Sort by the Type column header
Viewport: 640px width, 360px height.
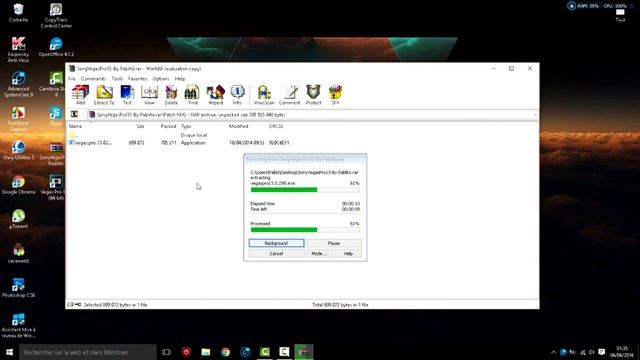pos(186,126)
